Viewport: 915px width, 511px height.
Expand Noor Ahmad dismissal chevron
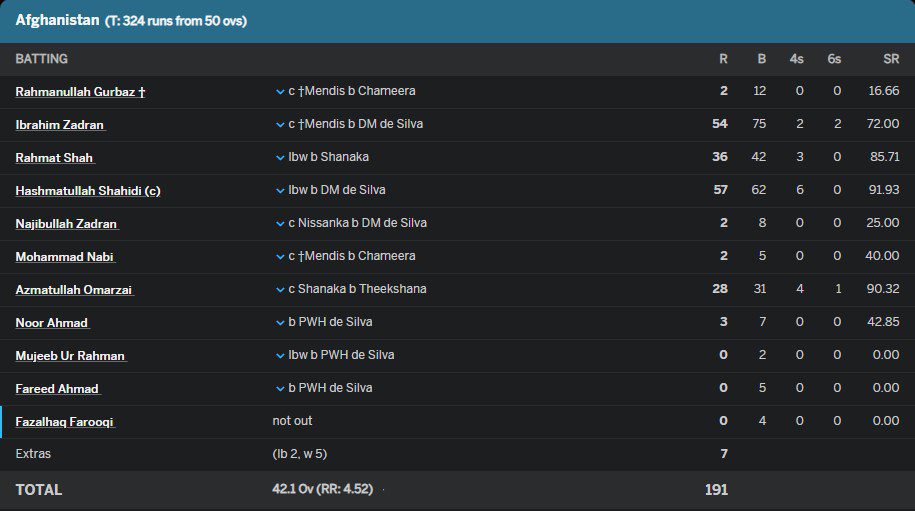click(280, 322)
